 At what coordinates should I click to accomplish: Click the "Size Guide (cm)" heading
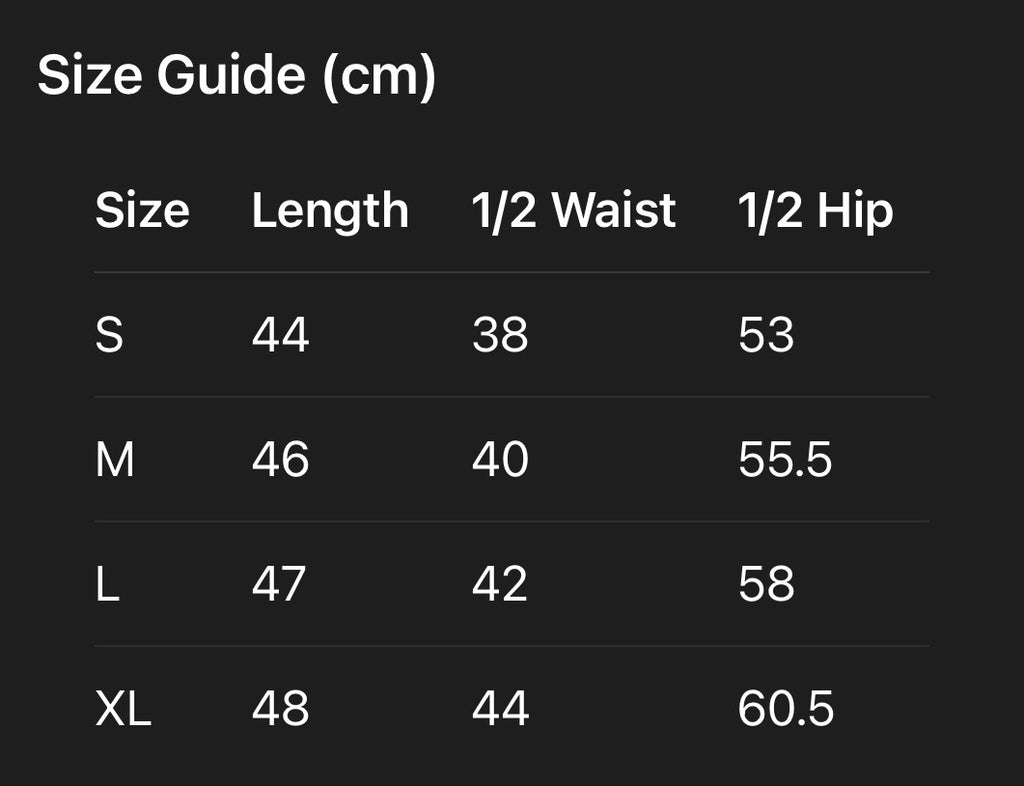[237, 77]
